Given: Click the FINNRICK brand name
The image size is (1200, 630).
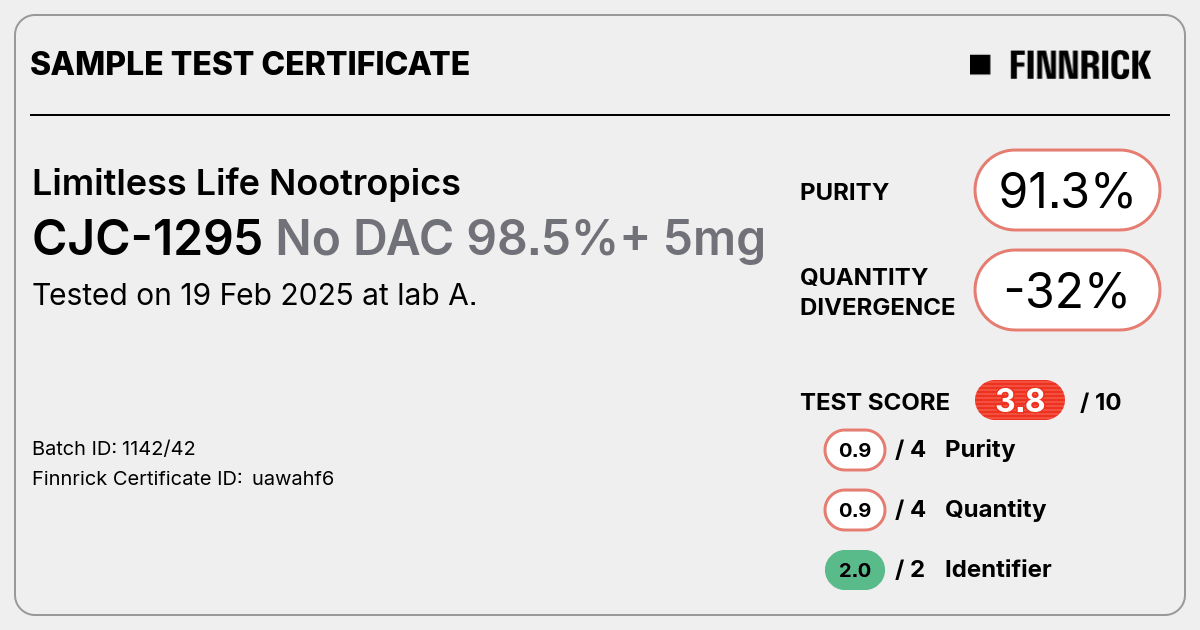Looking at the screenshot, I should pos(1080,65).
